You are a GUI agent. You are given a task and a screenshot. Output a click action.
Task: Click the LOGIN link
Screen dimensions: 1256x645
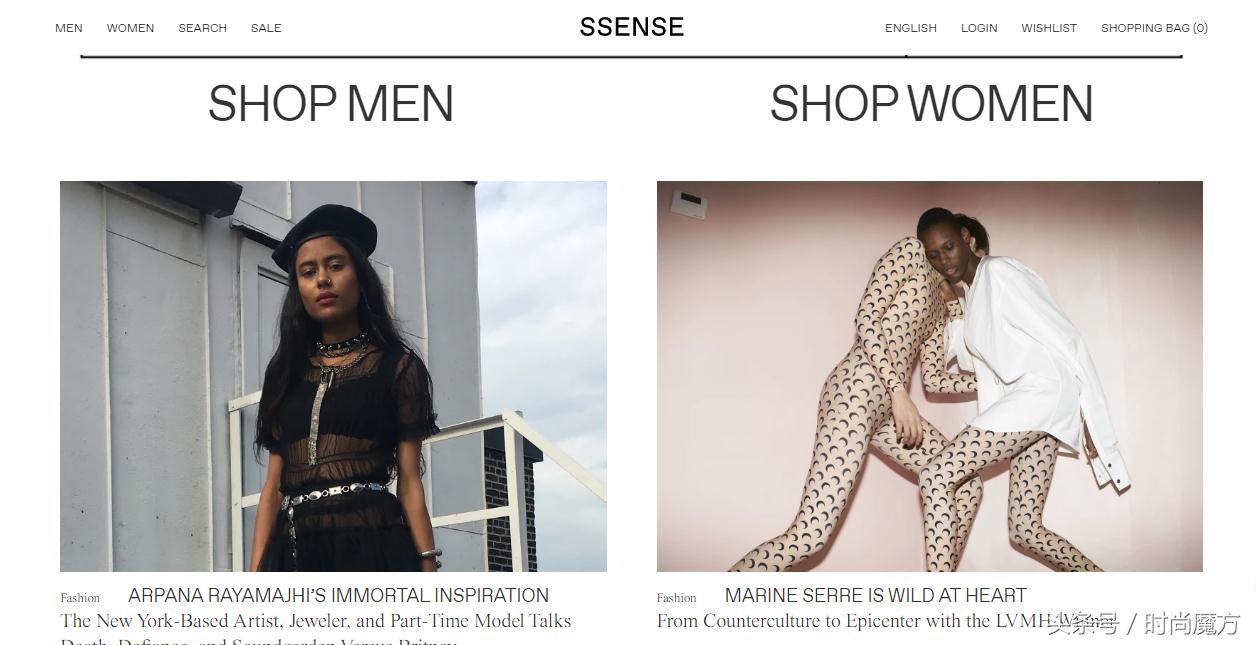point(979,28)
